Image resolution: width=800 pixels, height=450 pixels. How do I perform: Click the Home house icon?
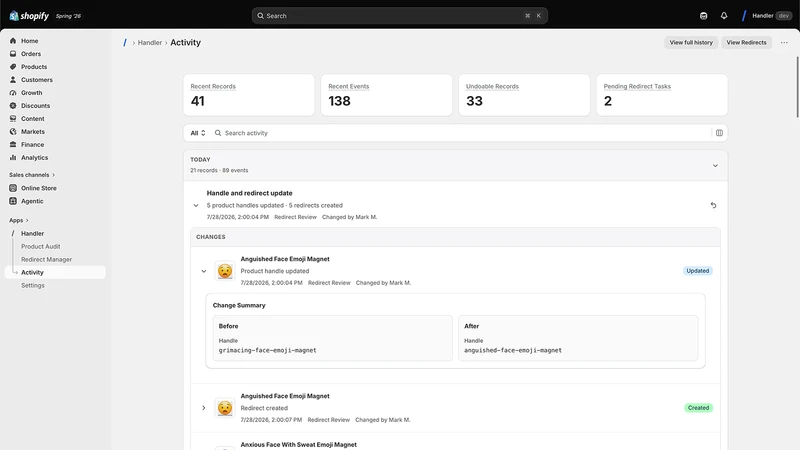click(x=13, y=41)
